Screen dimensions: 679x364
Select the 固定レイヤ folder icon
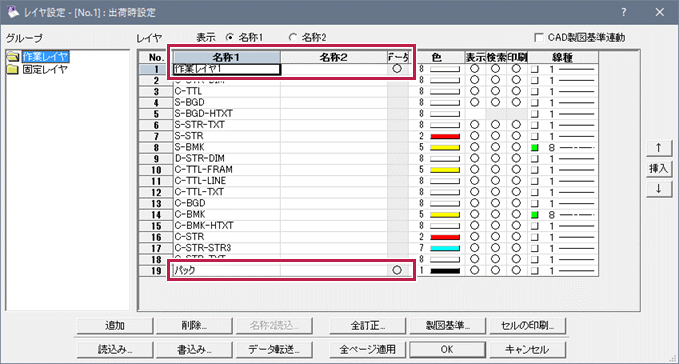click(x=13, y=69)
